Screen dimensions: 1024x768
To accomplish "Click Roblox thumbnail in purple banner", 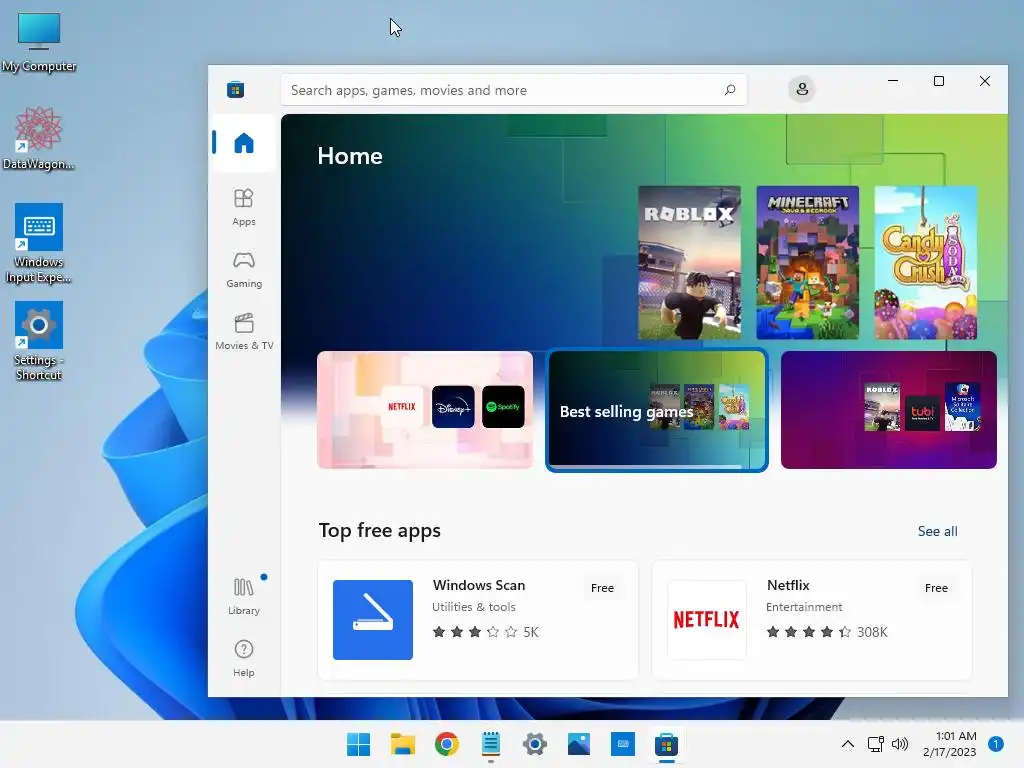I will click(882, 408).
